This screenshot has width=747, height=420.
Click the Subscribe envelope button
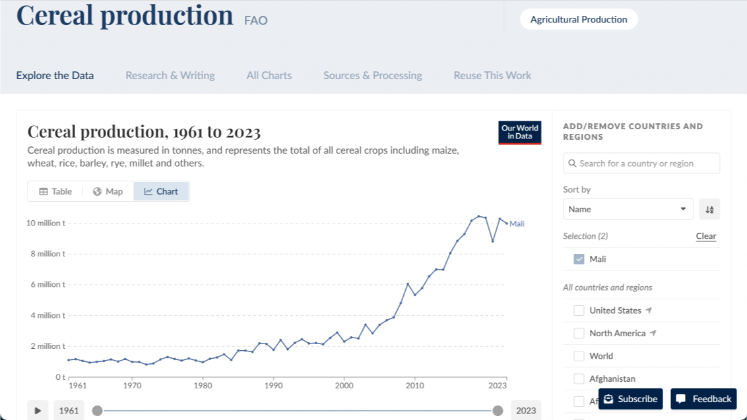coord(630,399)
